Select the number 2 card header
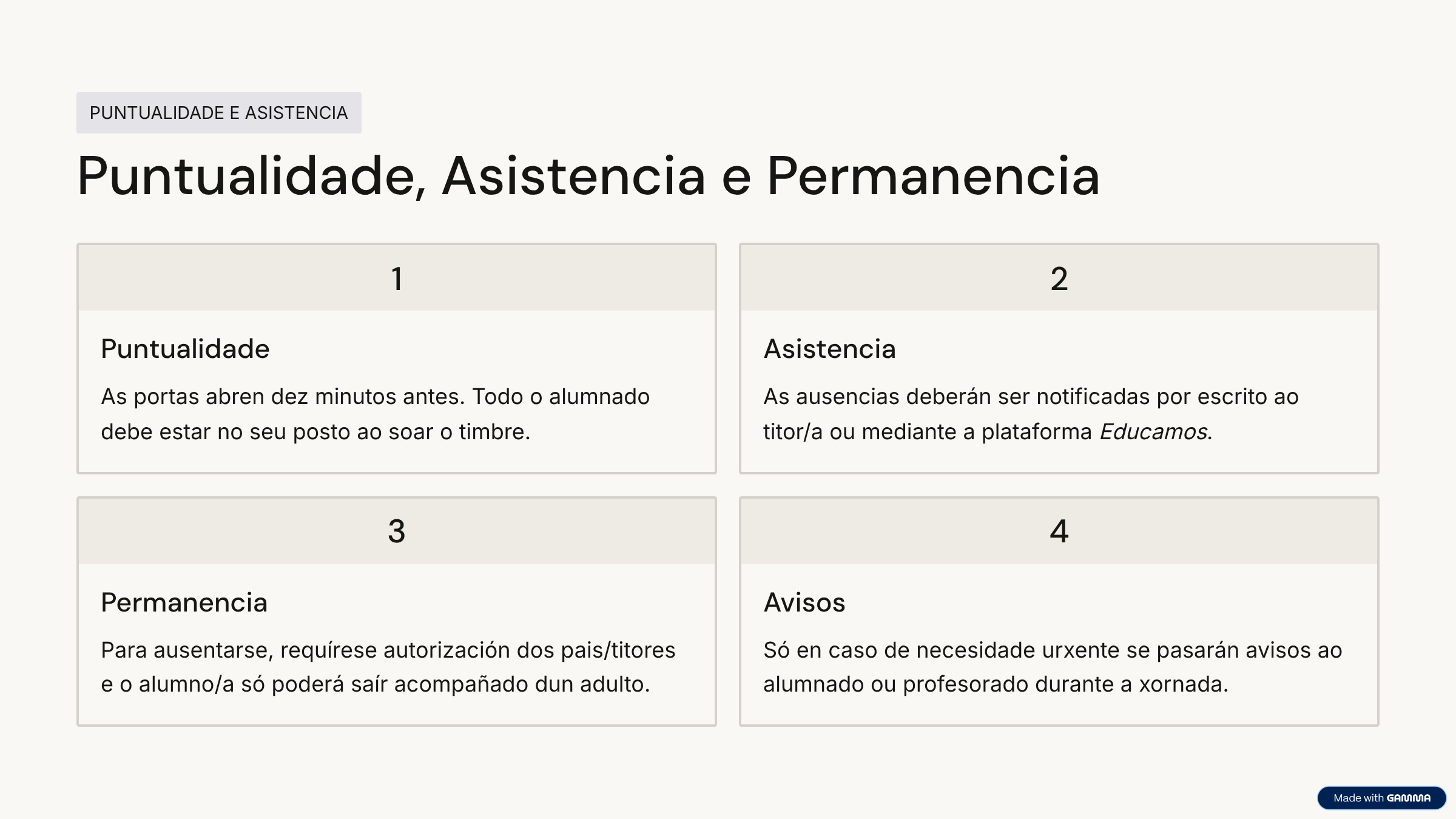The width and height of the screenshot is (1456, 819). point(1059,278)
